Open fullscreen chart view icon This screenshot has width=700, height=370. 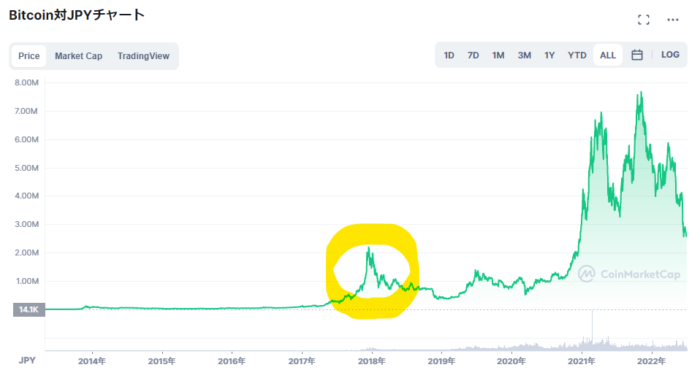pos(643,20)
